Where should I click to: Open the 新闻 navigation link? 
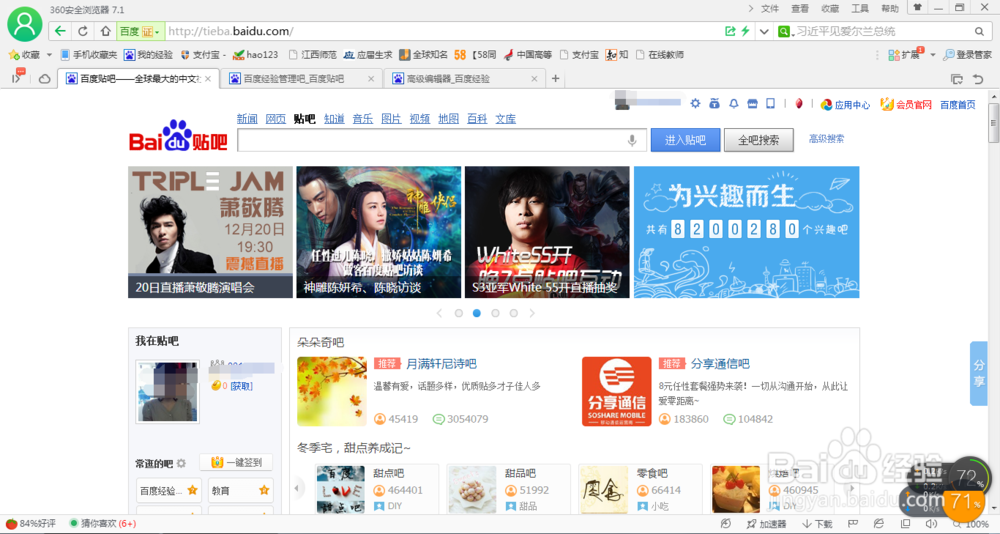pos(247,119)
